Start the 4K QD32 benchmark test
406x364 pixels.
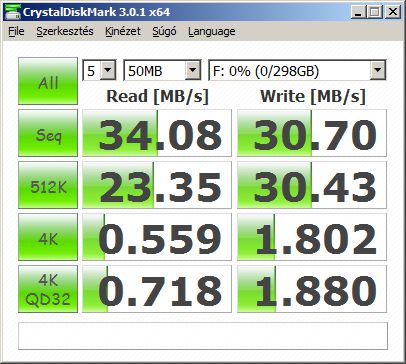click(x=48, y=289)
